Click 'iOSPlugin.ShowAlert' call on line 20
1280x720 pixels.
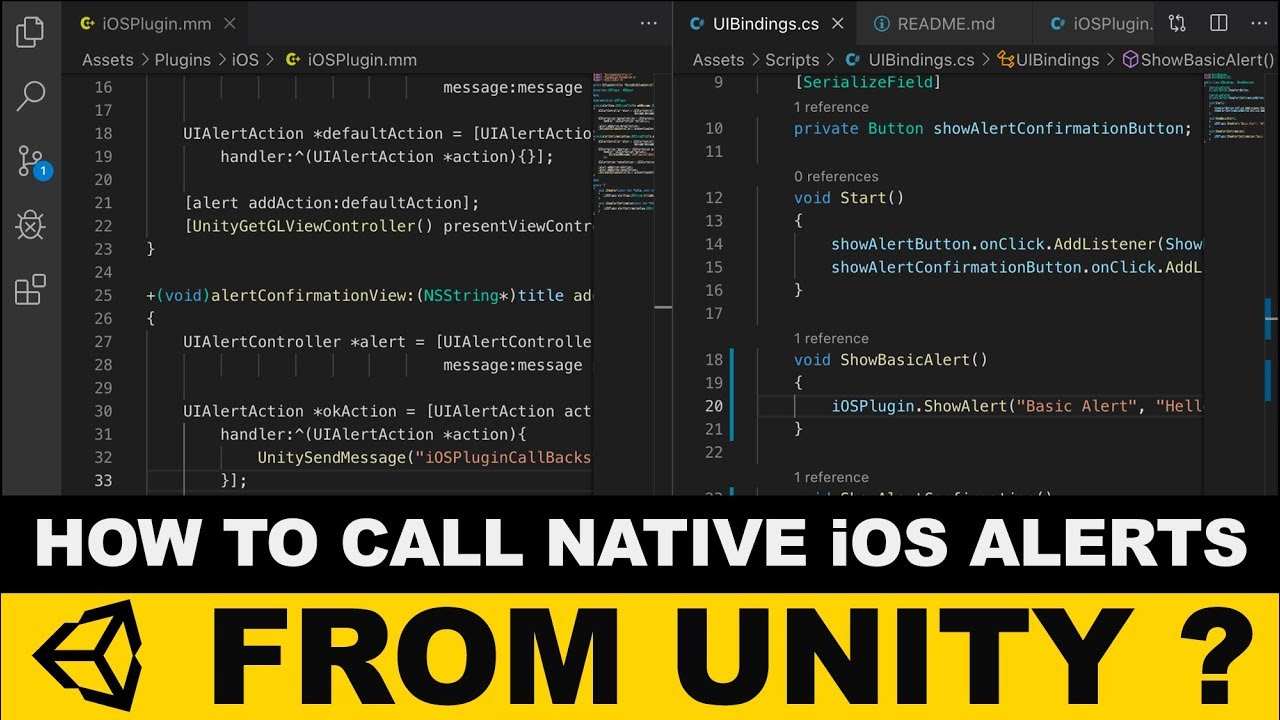(x=919, y=406)
